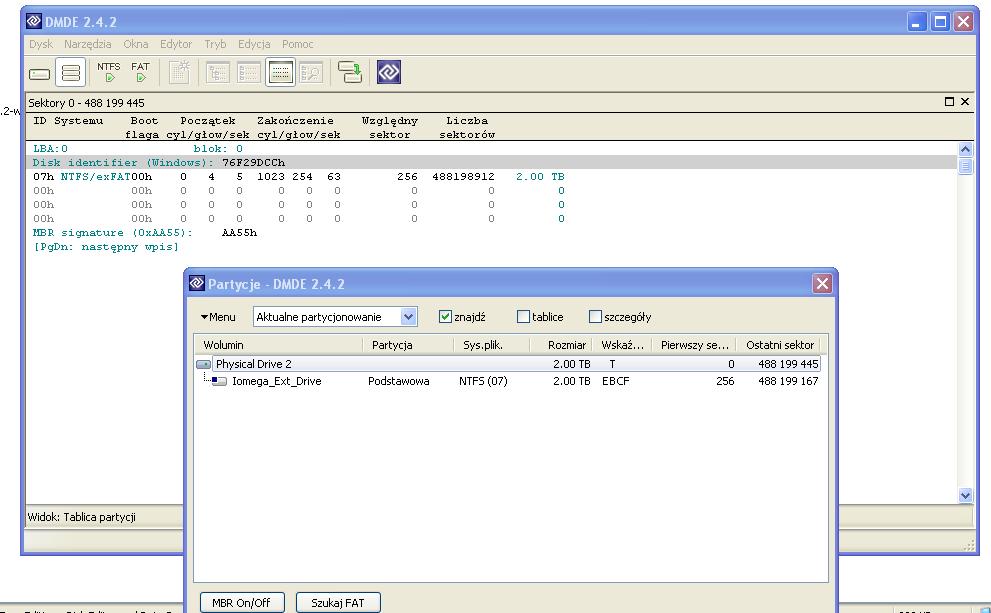Sort by the Sys.plik. column header
The image size is (991, 613).
click(x=491, y=345)
